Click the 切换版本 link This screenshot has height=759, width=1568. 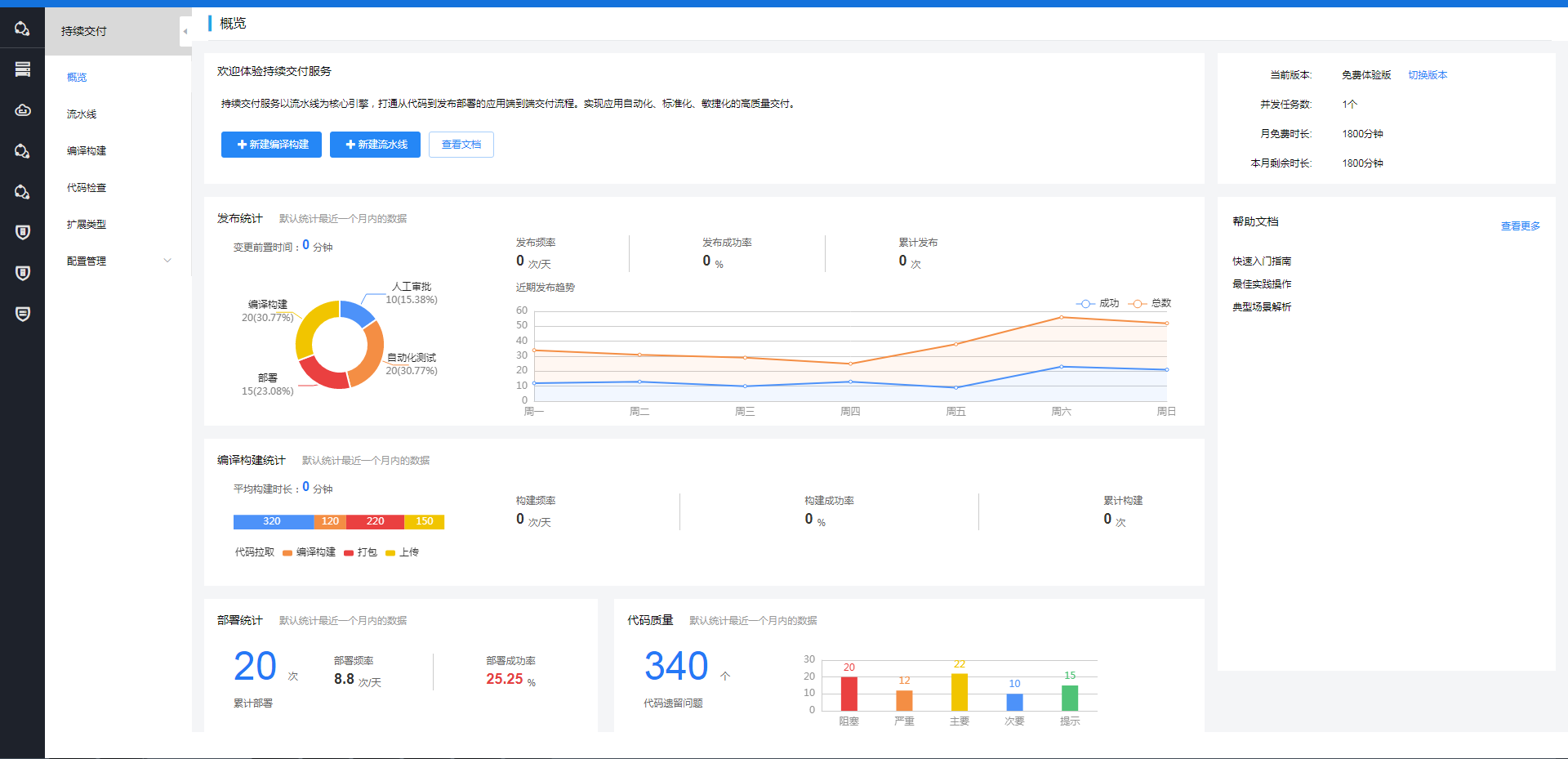pyautogui.click(x=1427, y=75)
